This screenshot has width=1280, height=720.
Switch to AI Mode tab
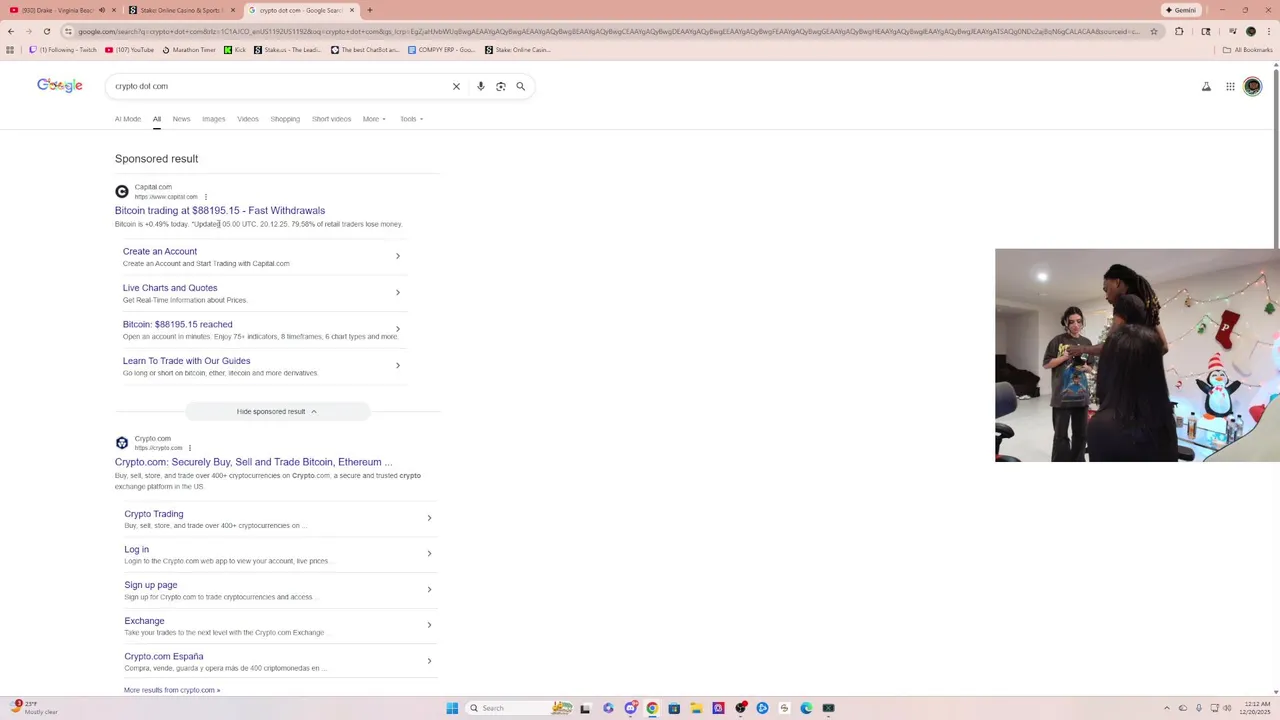click(128, 119)
